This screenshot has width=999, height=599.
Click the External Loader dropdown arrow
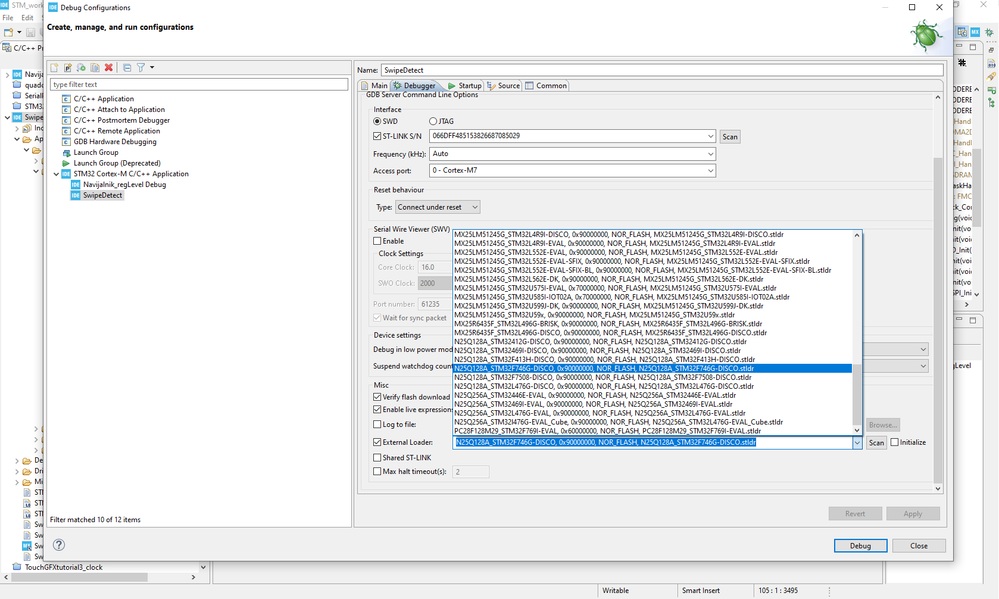[857, 442]
